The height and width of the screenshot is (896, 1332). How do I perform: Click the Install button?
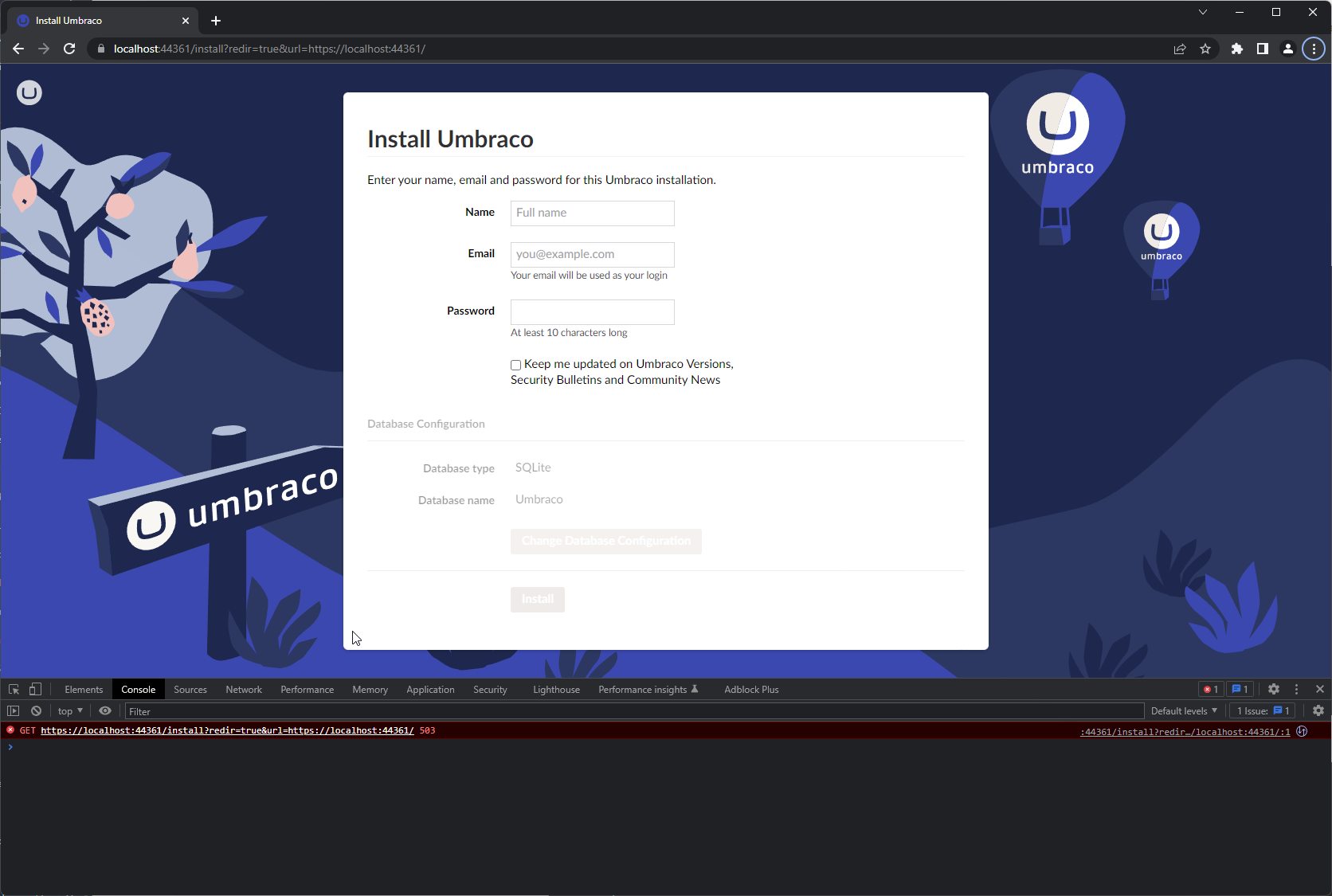pyautogui.click(x=538, y=600)
